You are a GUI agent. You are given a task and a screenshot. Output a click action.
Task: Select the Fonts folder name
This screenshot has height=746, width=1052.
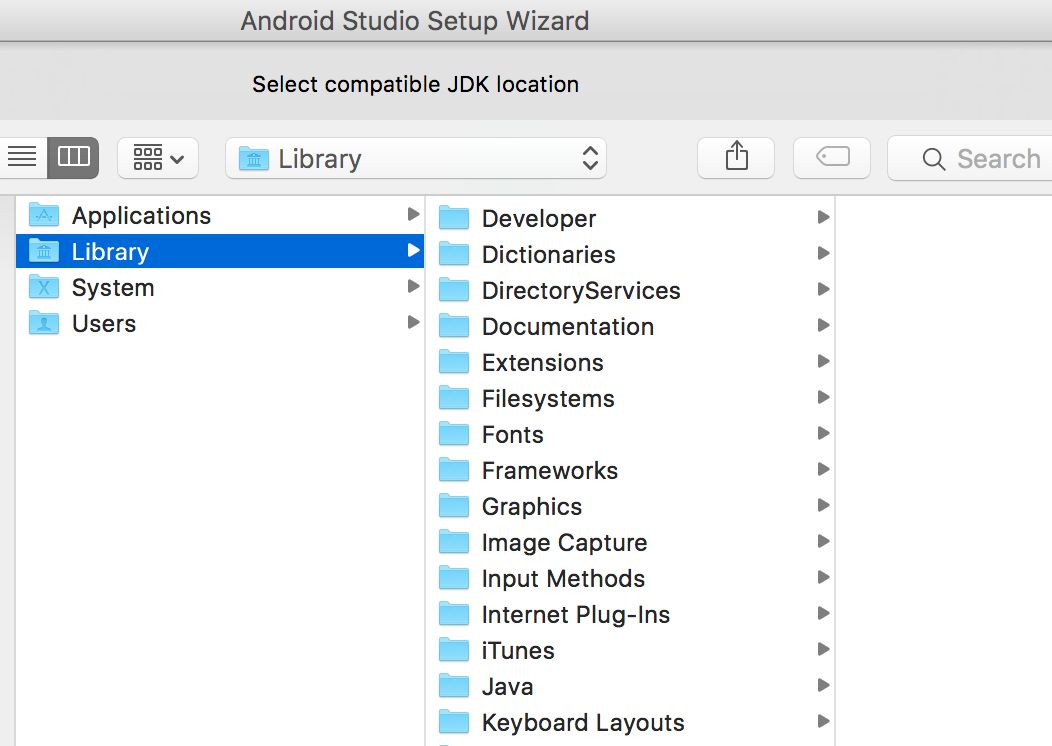click(x=513, y=435)
